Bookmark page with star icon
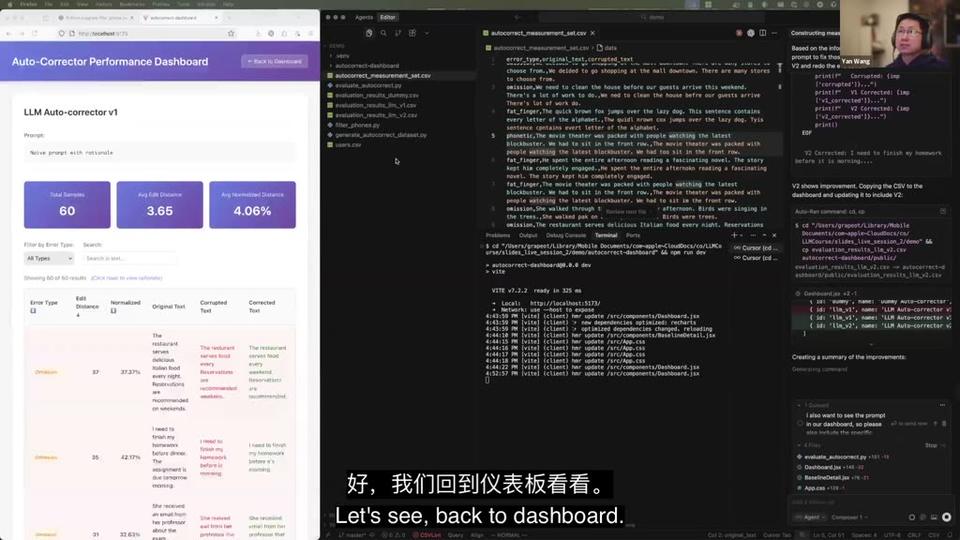Screen dimensions: 960x540 231,34
